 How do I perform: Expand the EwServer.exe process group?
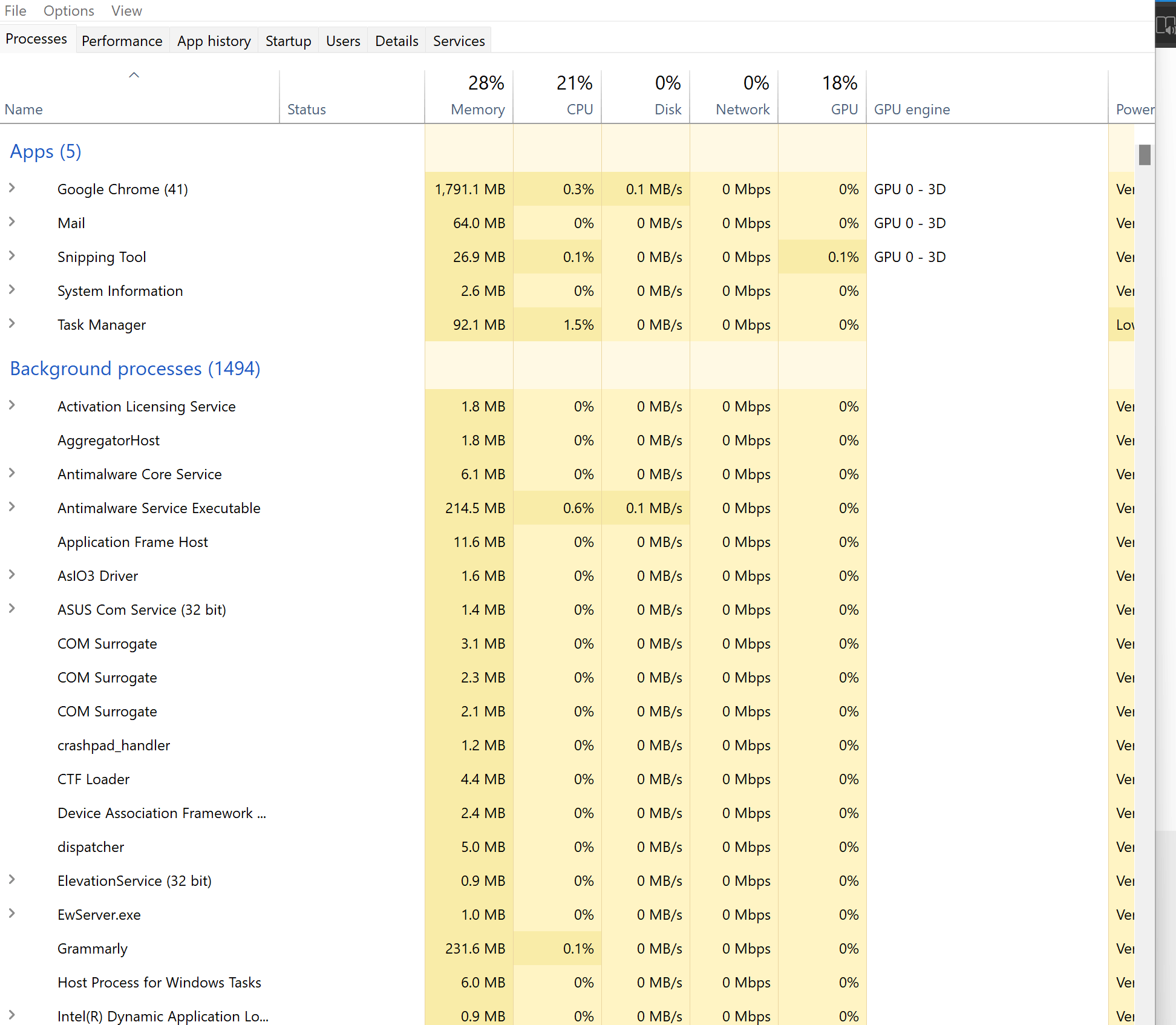tap(13, 914)
